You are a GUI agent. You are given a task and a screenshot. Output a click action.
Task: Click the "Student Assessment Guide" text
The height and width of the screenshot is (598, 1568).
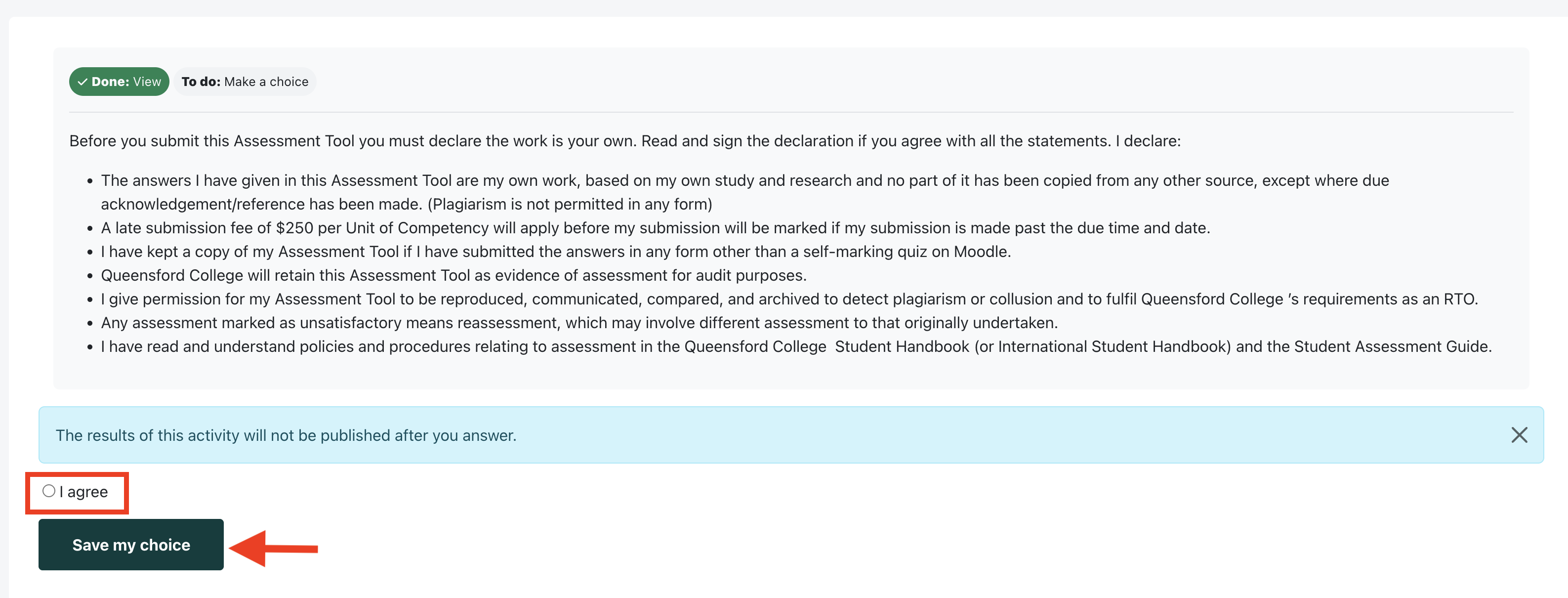tap(1392, 346)
